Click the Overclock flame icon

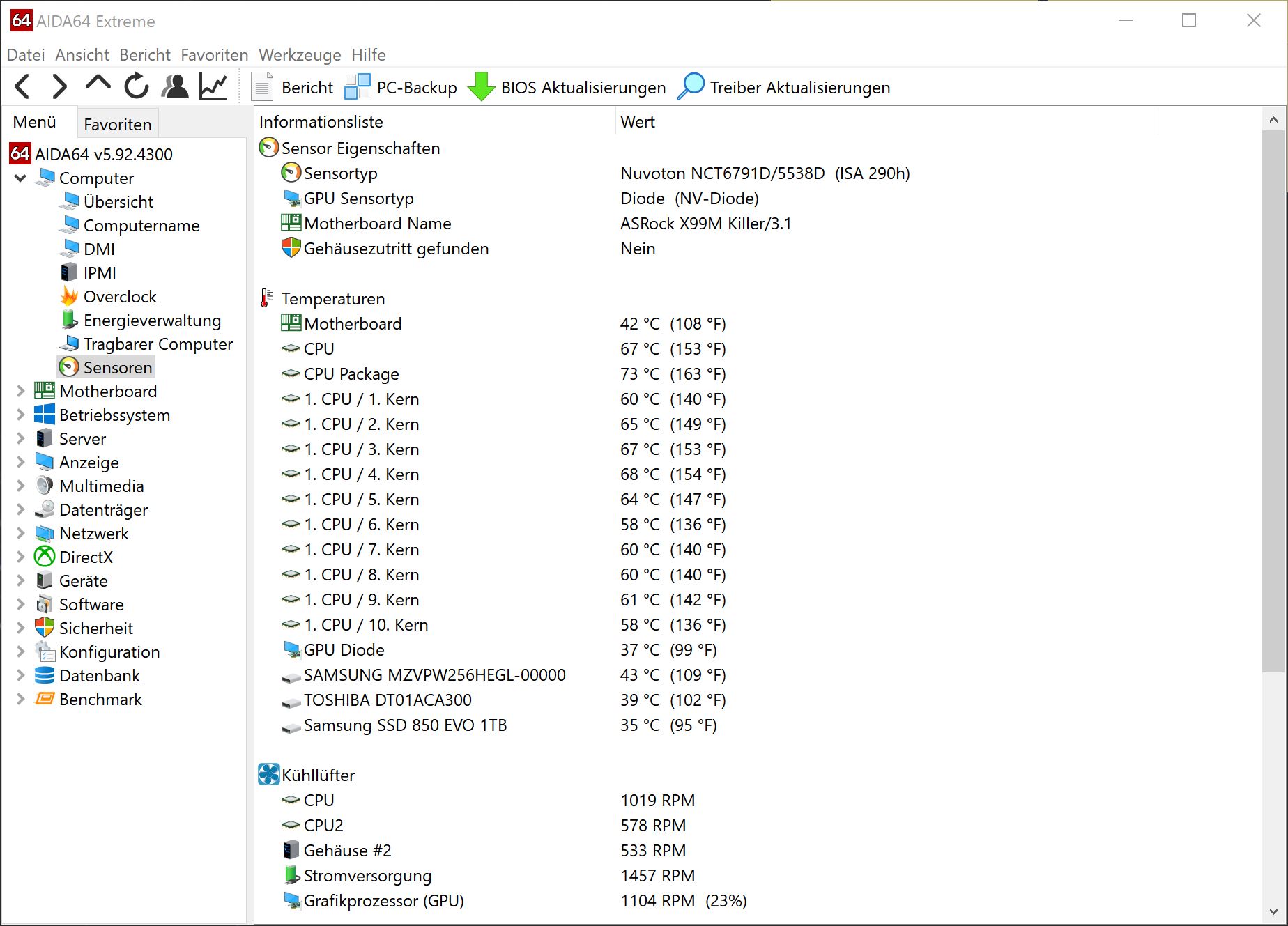[x=69, y=296]
